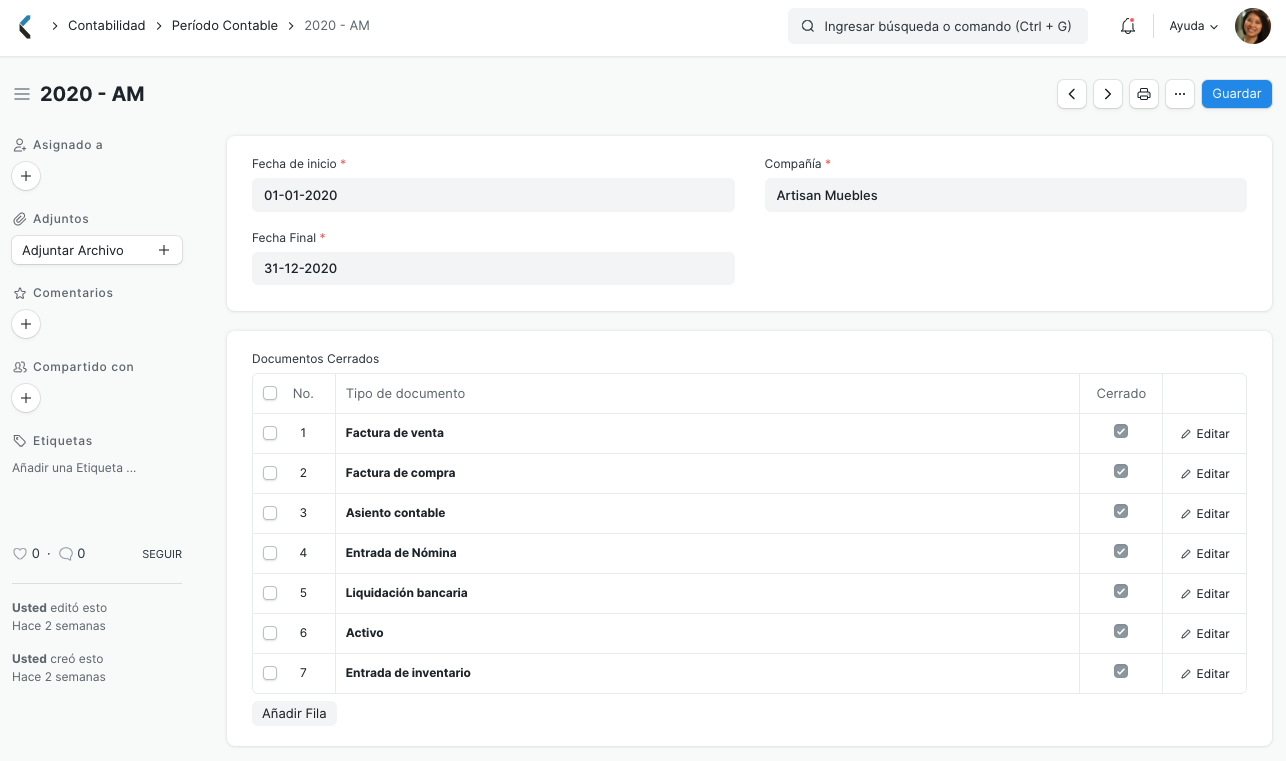Edit the Activo row

(1205, 634)
